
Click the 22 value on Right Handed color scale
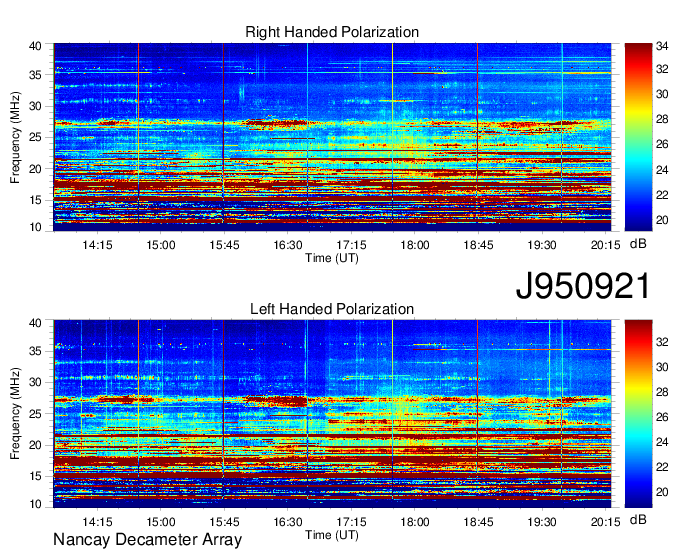click(x=662, y=195)
